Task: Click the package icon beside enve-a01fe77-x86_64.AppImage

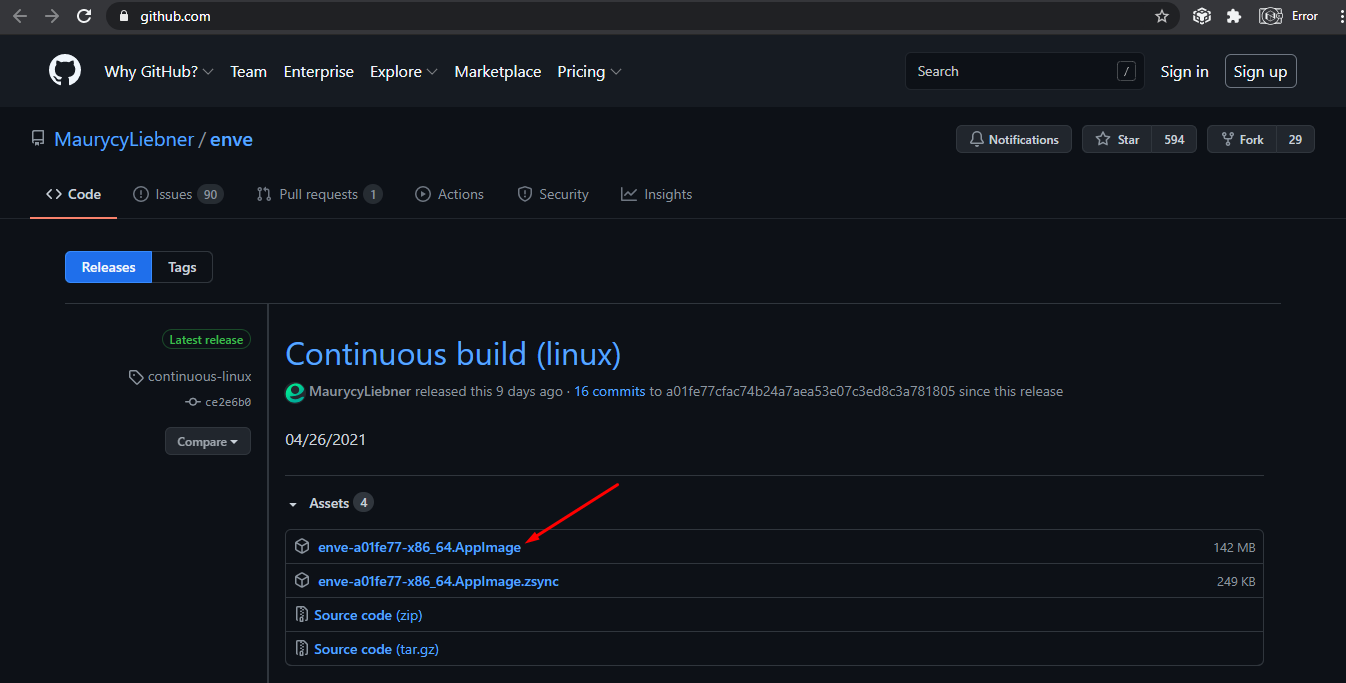Action: coord(302,547)
